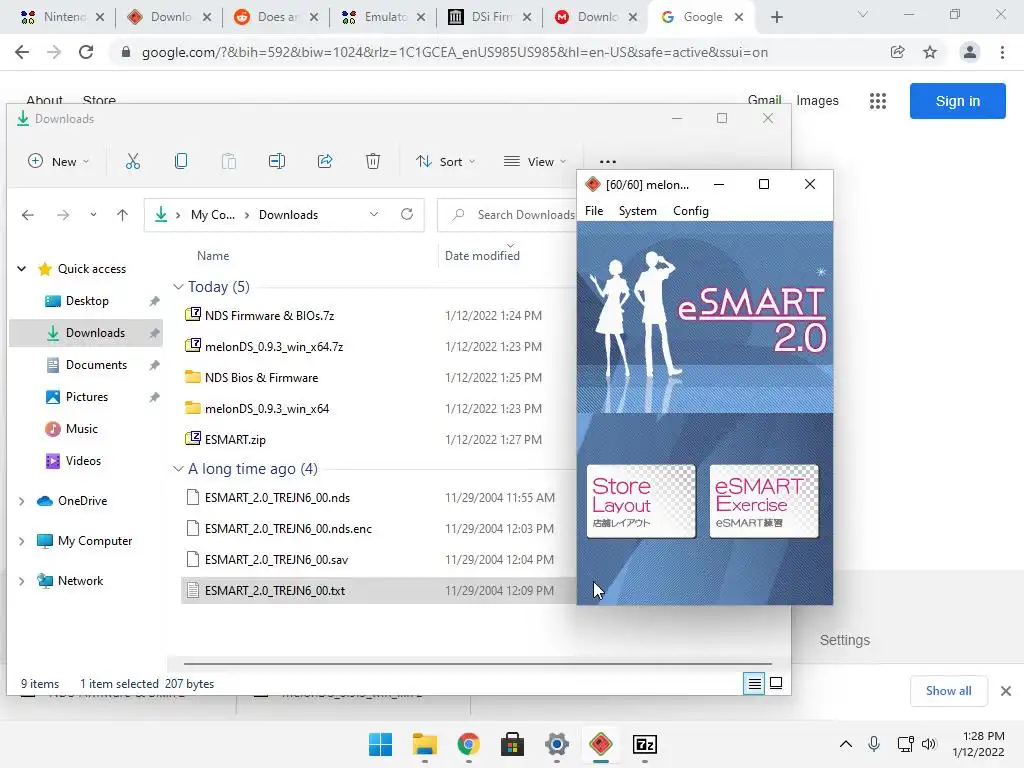
Task: Open the Google apps grid icon
Action: (878, 101)
